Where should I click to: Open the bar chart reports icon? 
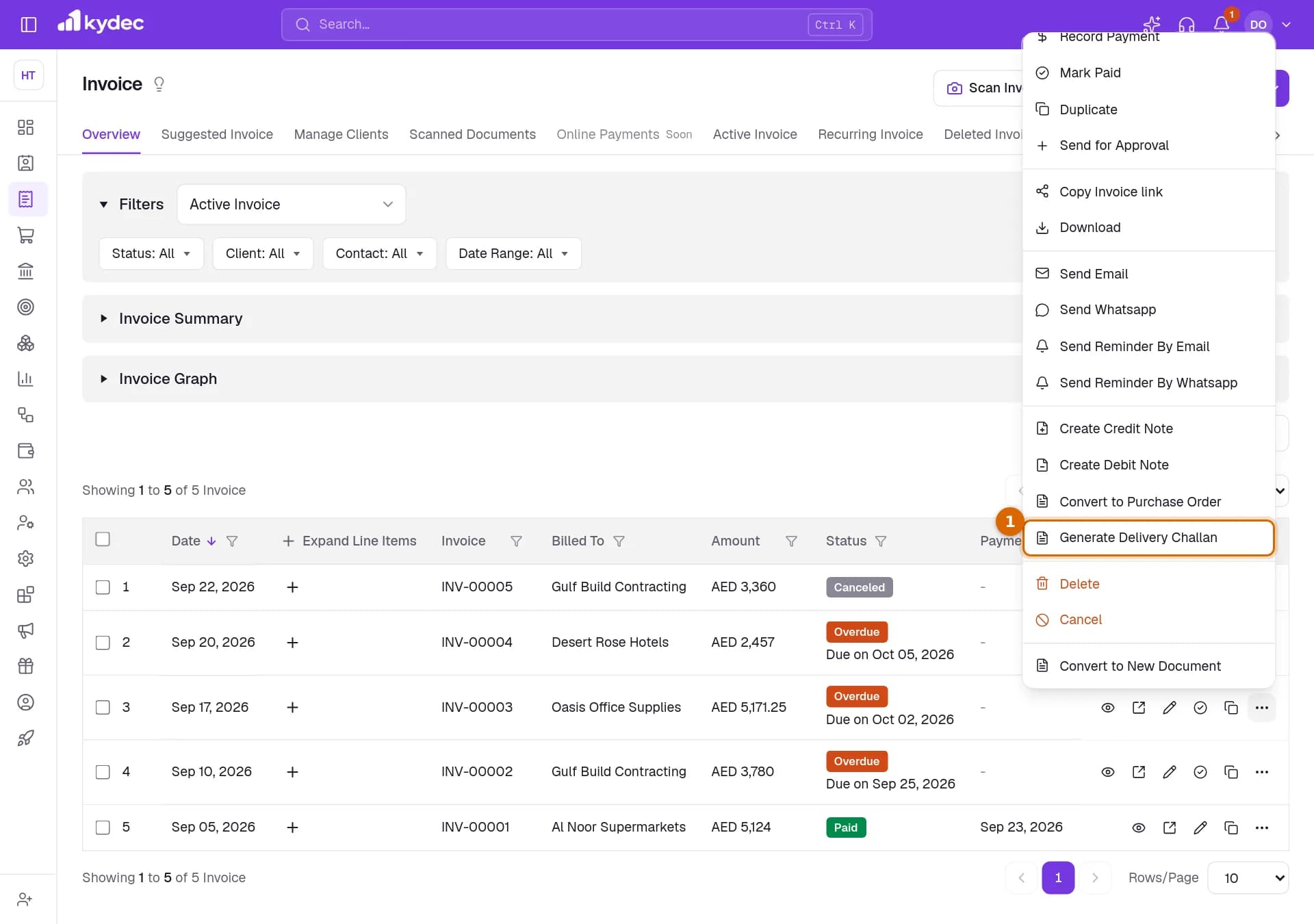pos(26,378)
